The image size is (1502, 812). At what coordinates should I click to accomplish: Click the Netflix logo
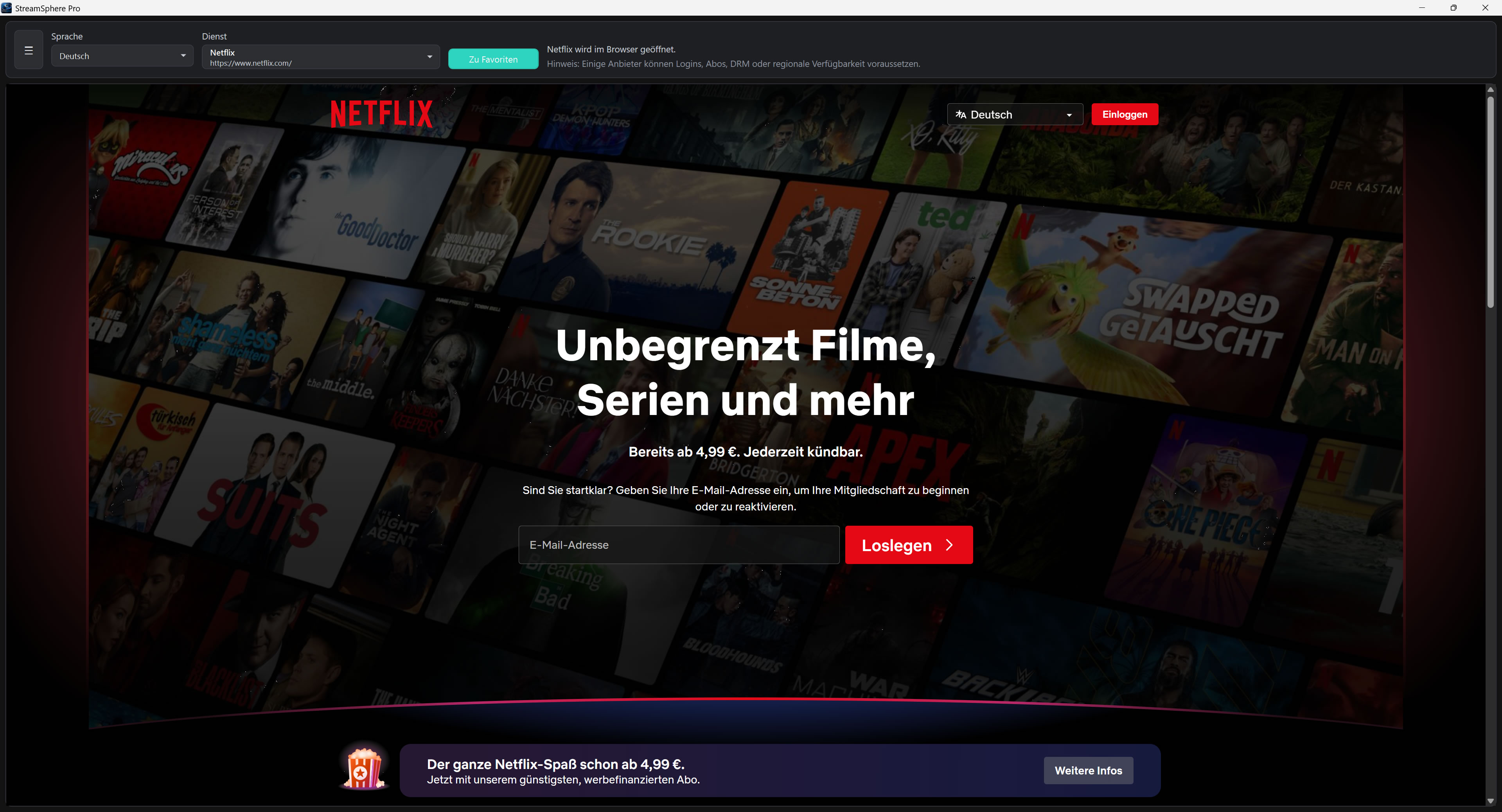(381, 114)
